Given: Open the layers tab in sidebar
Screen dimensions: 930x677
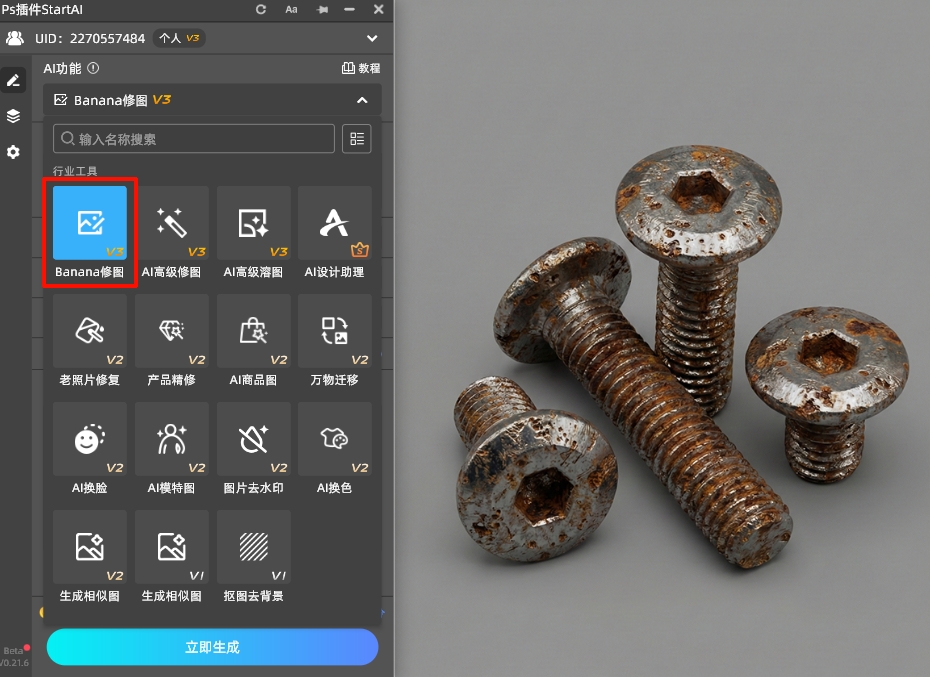Looking at the screenshot, I should pyautogui.click(x=13, y=116).
